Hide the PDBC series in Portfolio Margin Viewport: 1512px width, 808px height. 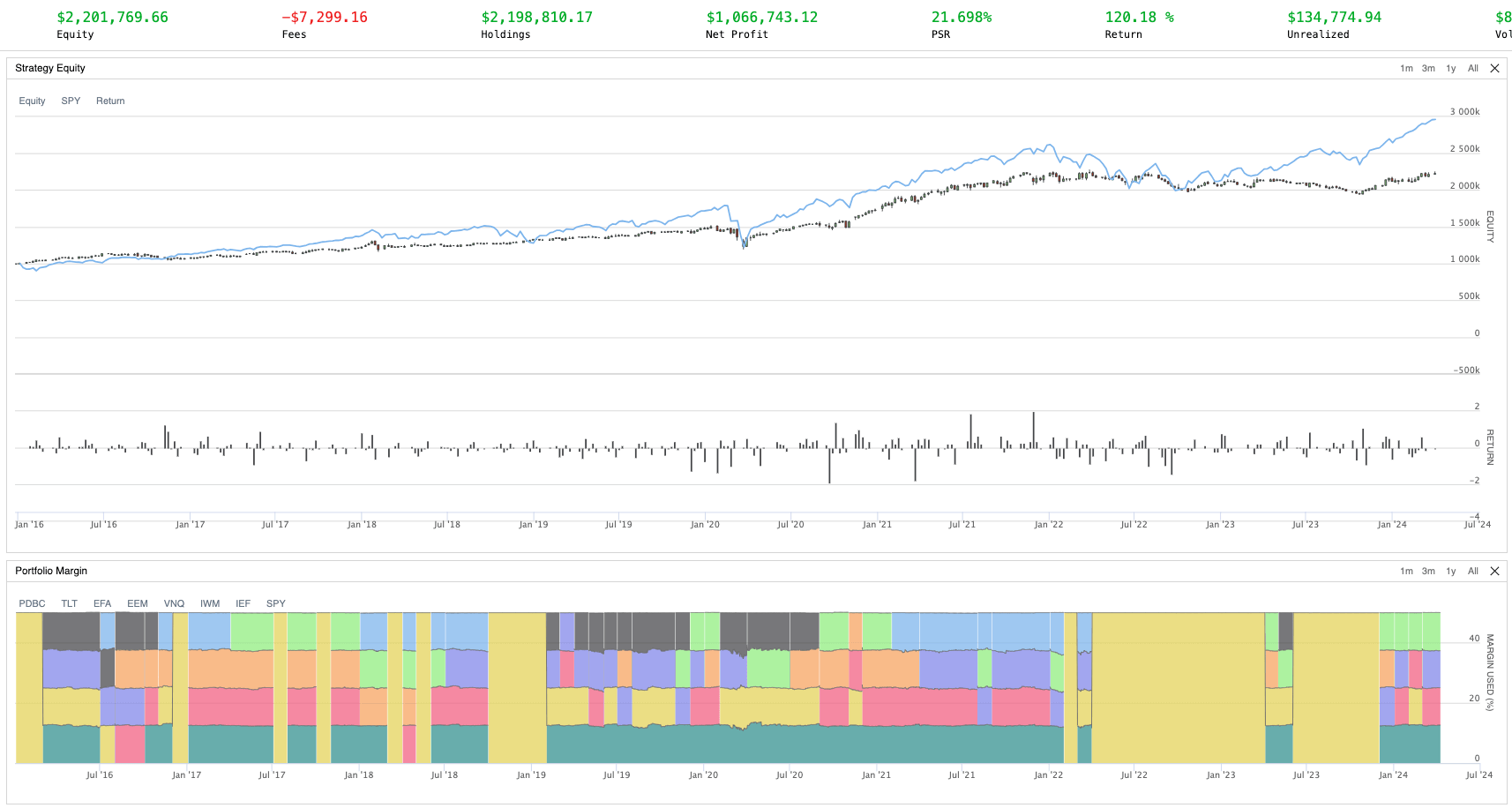pos(32,604)
